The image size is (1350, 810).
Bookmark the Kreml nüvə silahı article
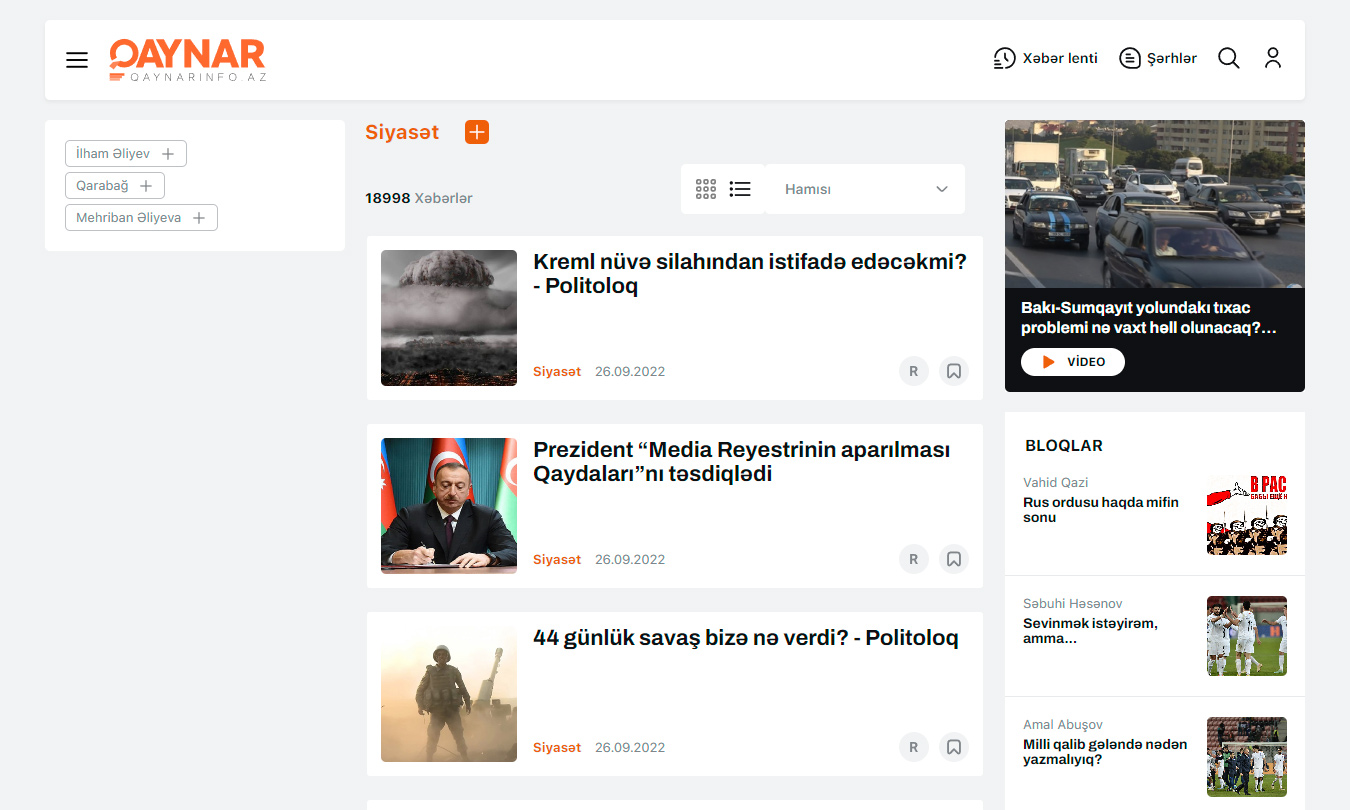[954, 372]
